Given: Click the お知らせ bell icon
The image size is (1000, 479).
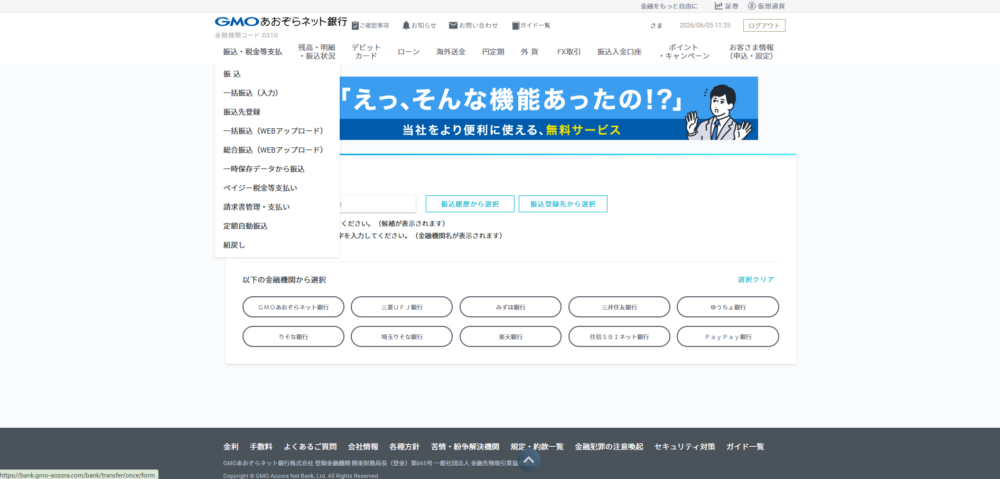Looking at the screenshot, I should 406,26.
